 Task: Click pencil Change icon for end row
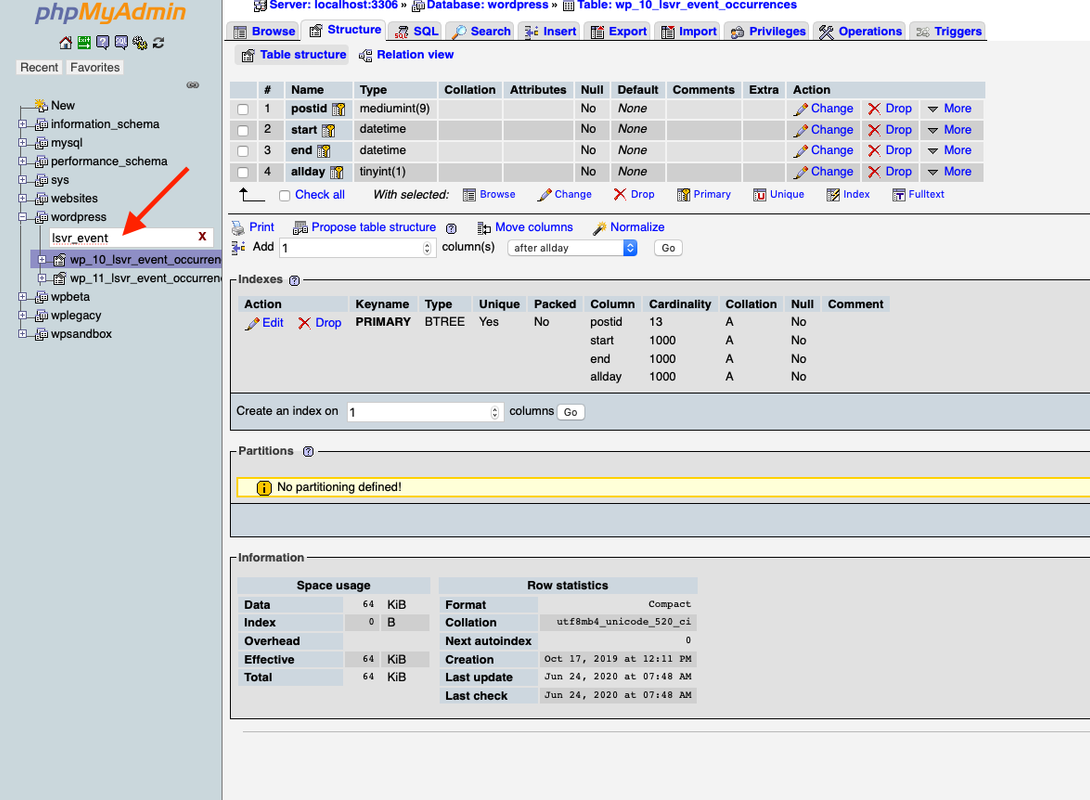tap(801, 151)
